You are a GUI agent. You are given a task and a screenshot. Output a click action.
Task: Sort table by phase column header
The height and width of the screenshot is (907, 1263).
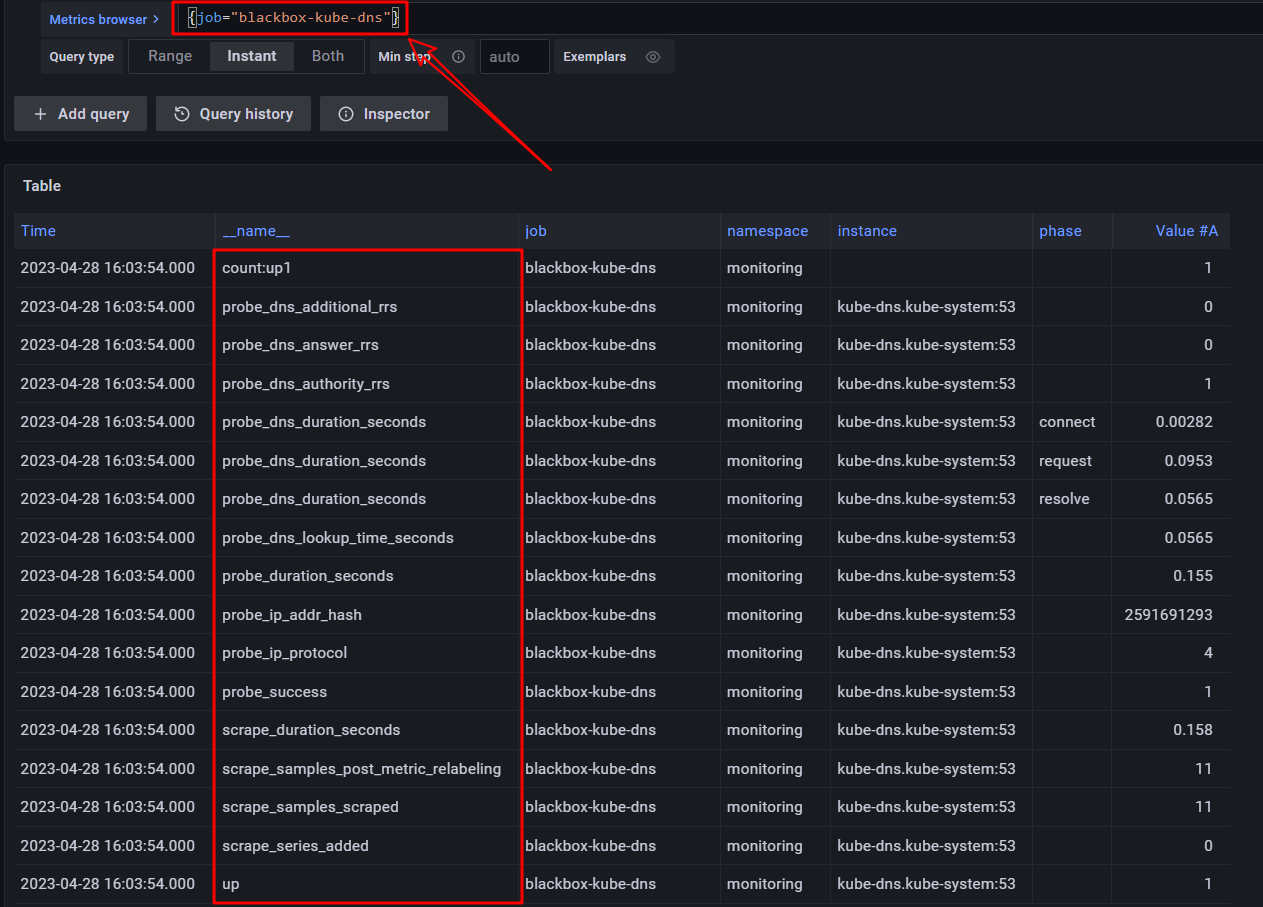[1060, 231]
